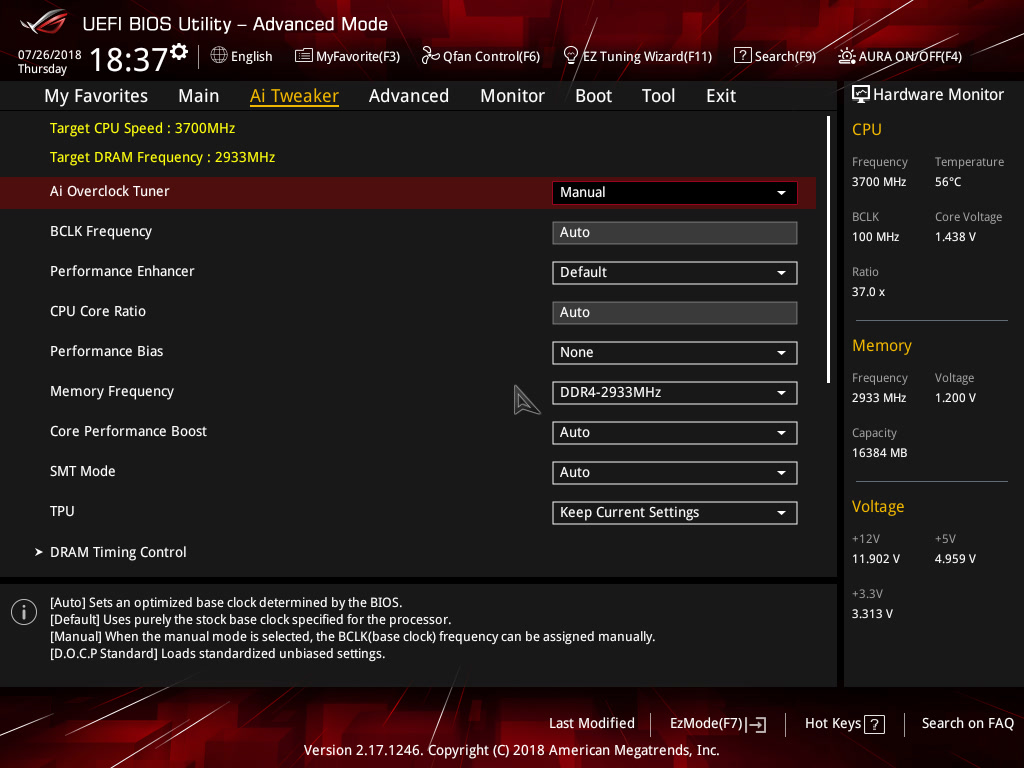Click the memory Voltage 1.200 V value
1024x768 pixels.
click(x=955, y=398)
